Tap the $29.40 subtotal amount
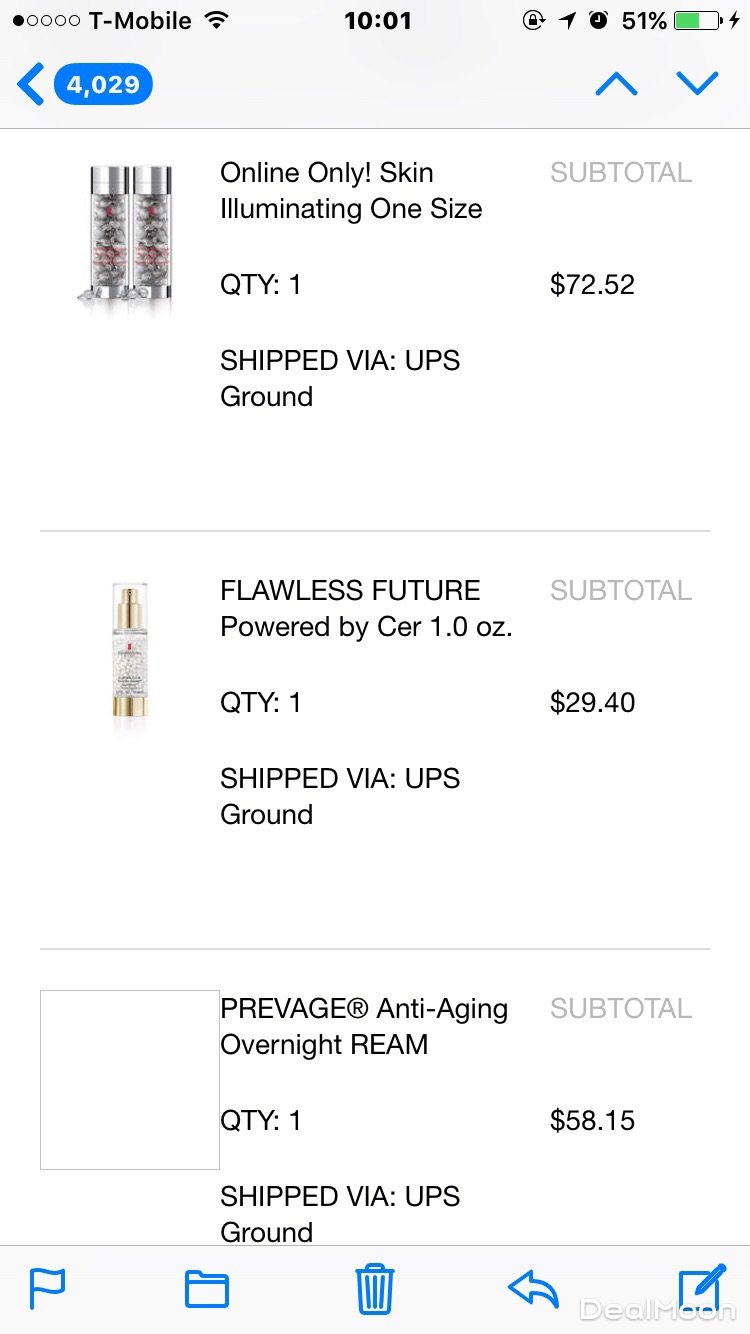The height and width of the screenshot is (1334, 750). pyautogui.click(x=592, y=703)
